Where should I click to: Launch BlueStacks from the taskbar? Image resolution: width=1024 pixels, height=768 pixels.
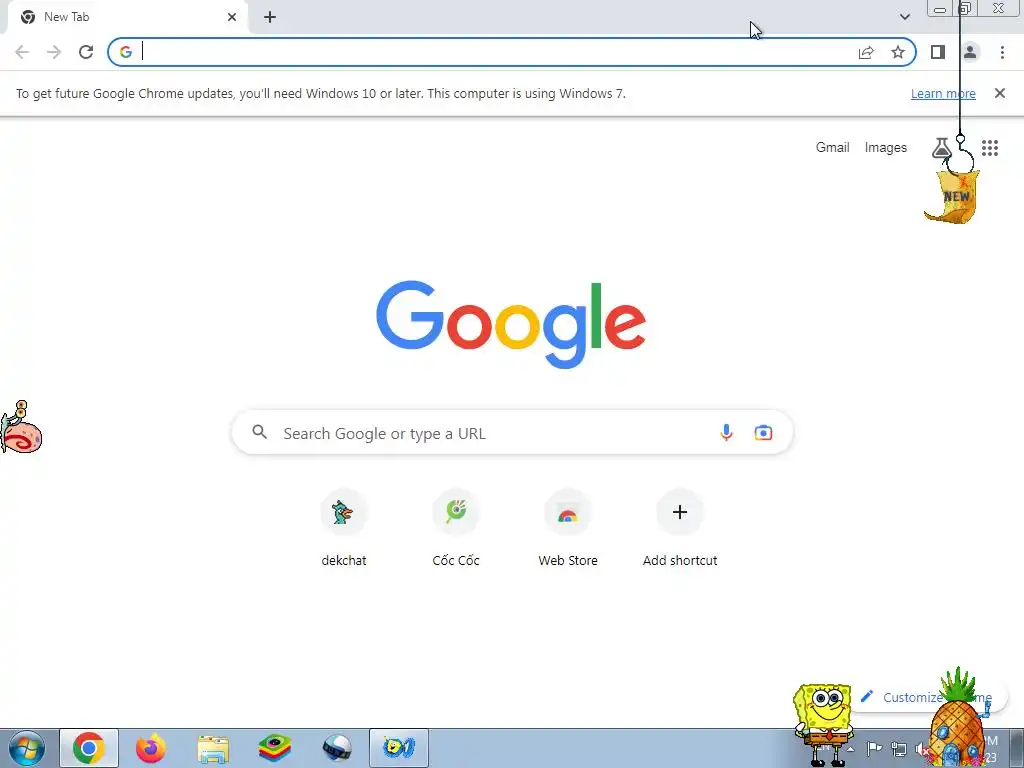[275, 748]
